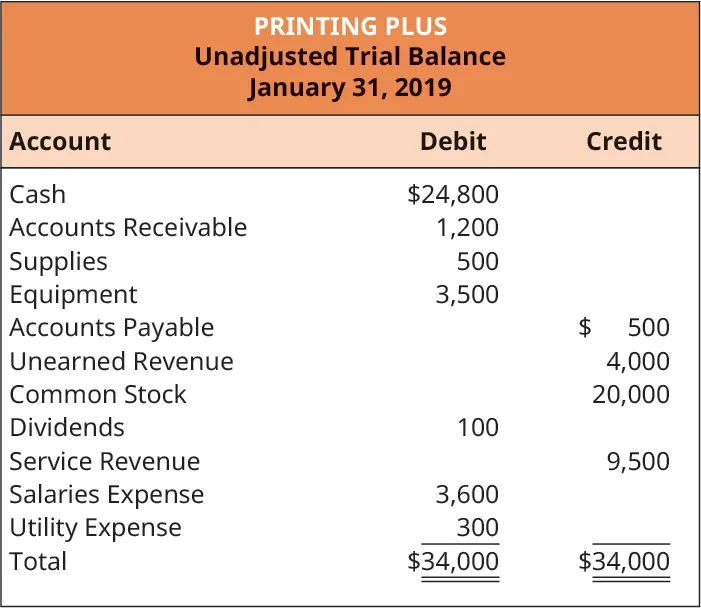The image size is (701, 608).
Task: Click the Debit column header
Action: point(453,141)
